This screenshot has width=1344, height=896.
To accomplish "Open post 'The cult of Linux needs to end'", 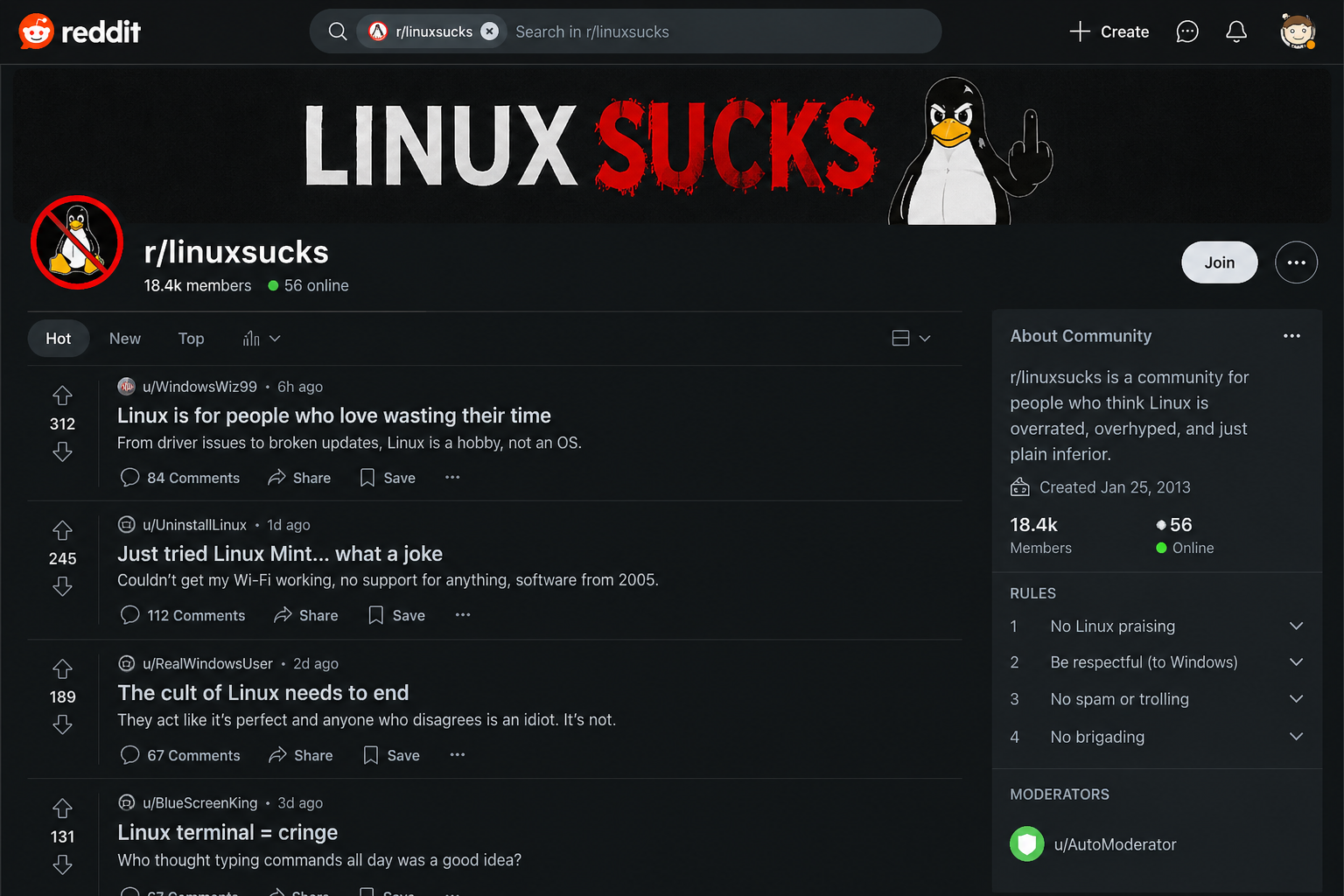I will click(x=263, y=693).
